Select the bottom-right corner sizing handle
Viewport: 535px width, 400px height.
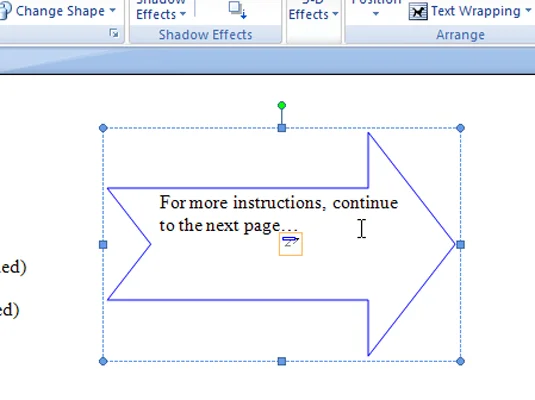[x=460, y=361]
